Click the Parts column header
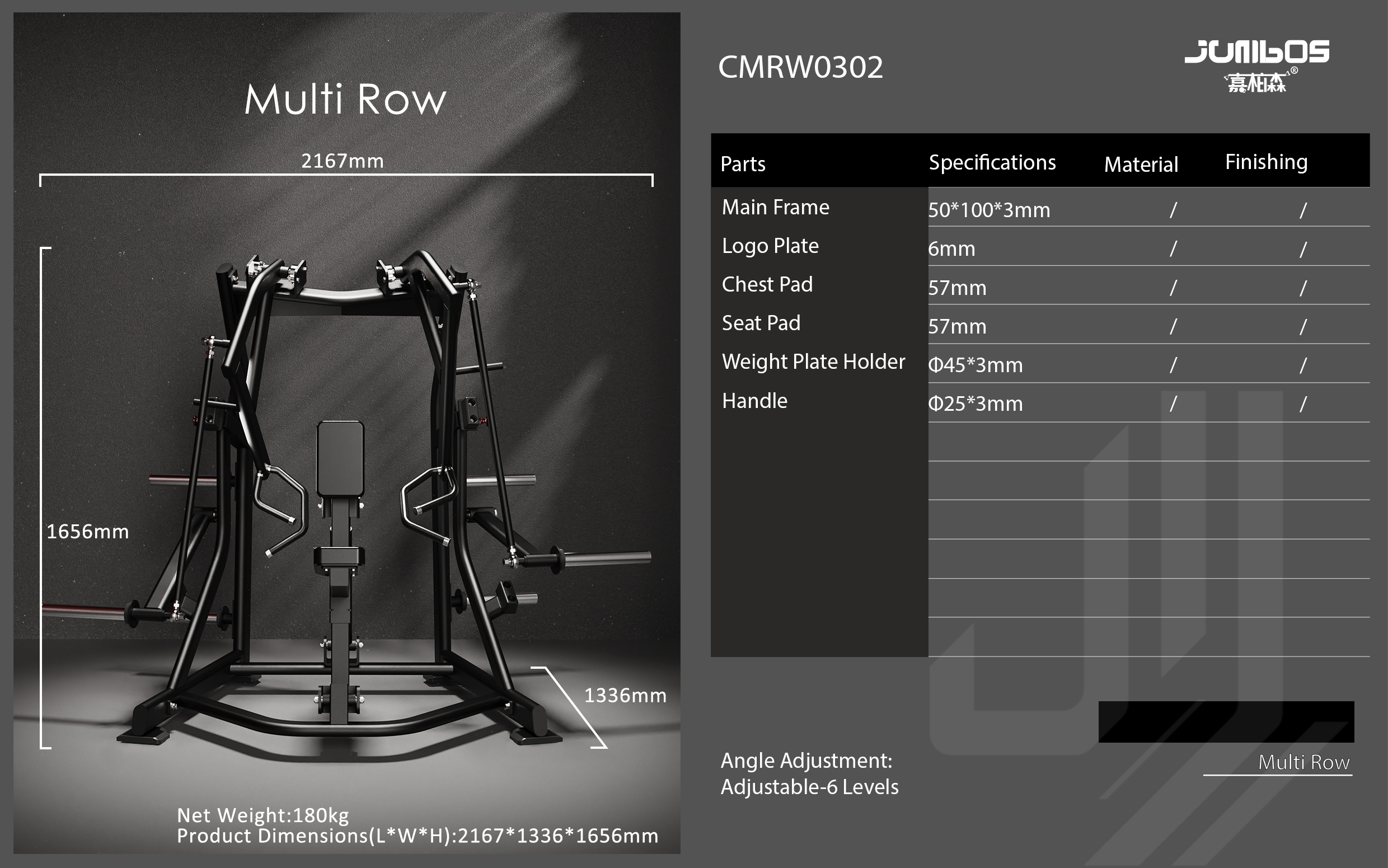 click(x=742, y=164)
